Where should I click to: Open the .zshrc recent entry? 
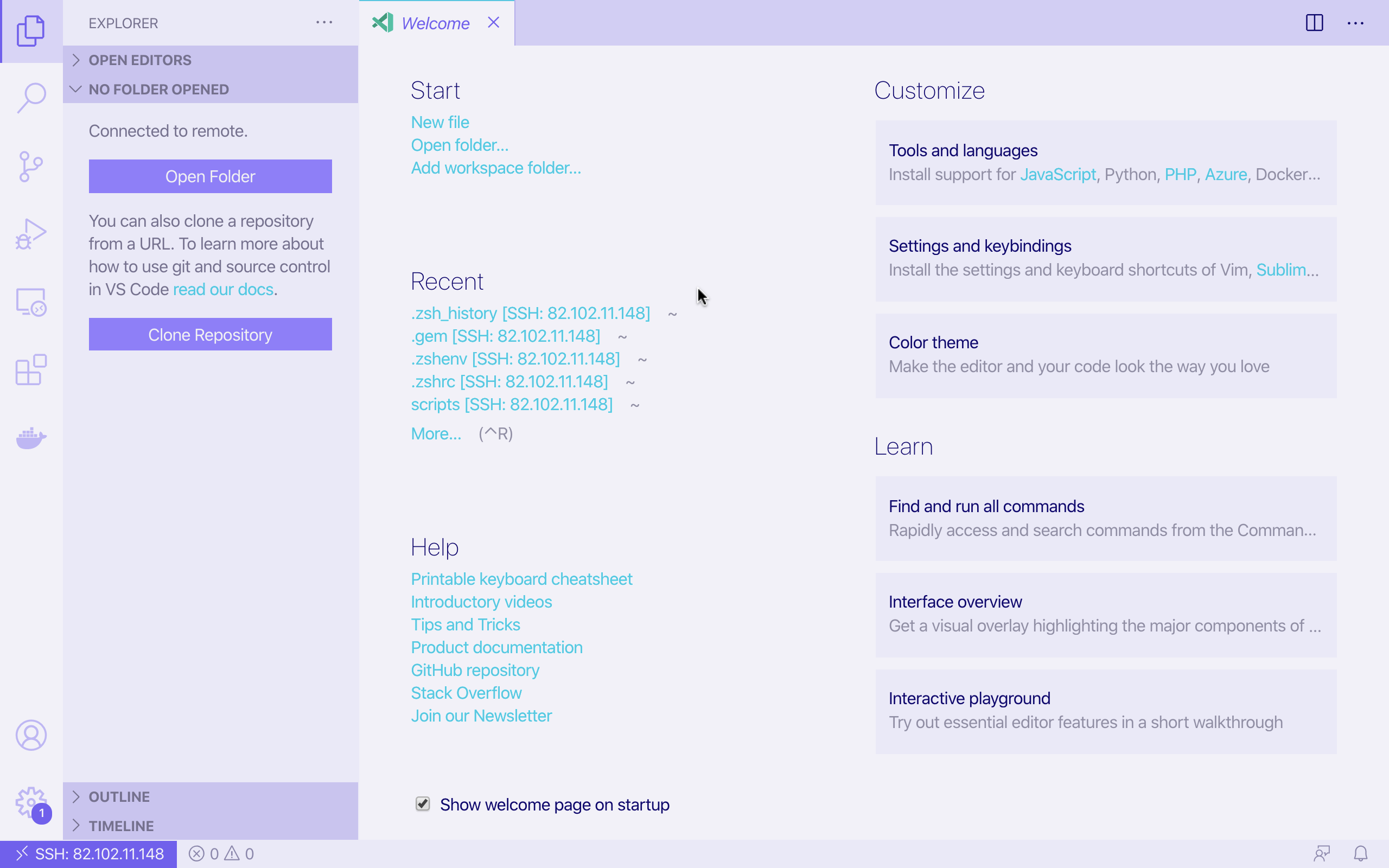coord(509,381)
